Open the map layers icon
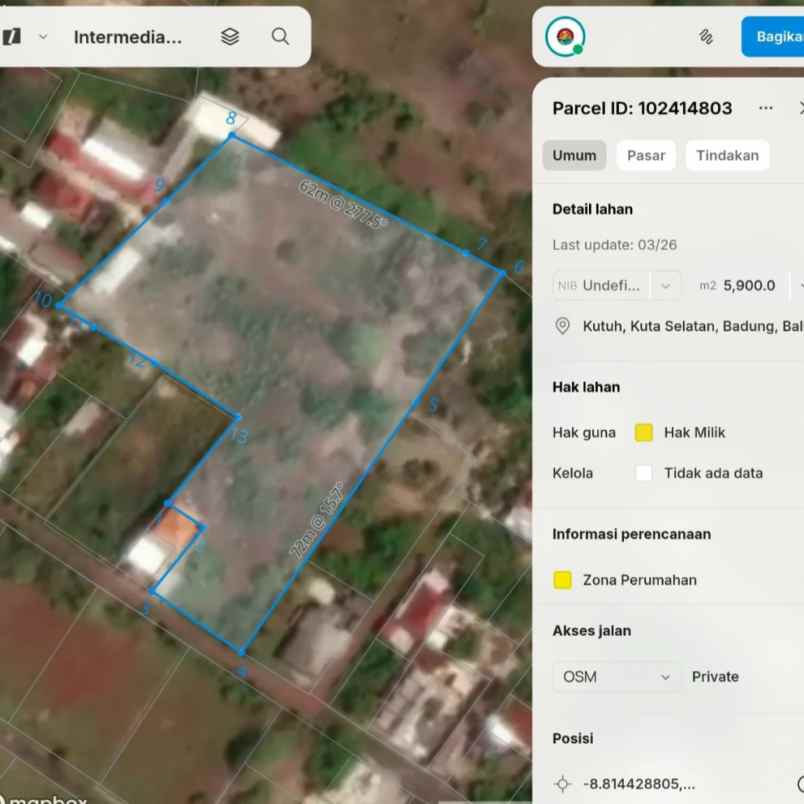Screen dimensions: 804x804 click(230, 37)
